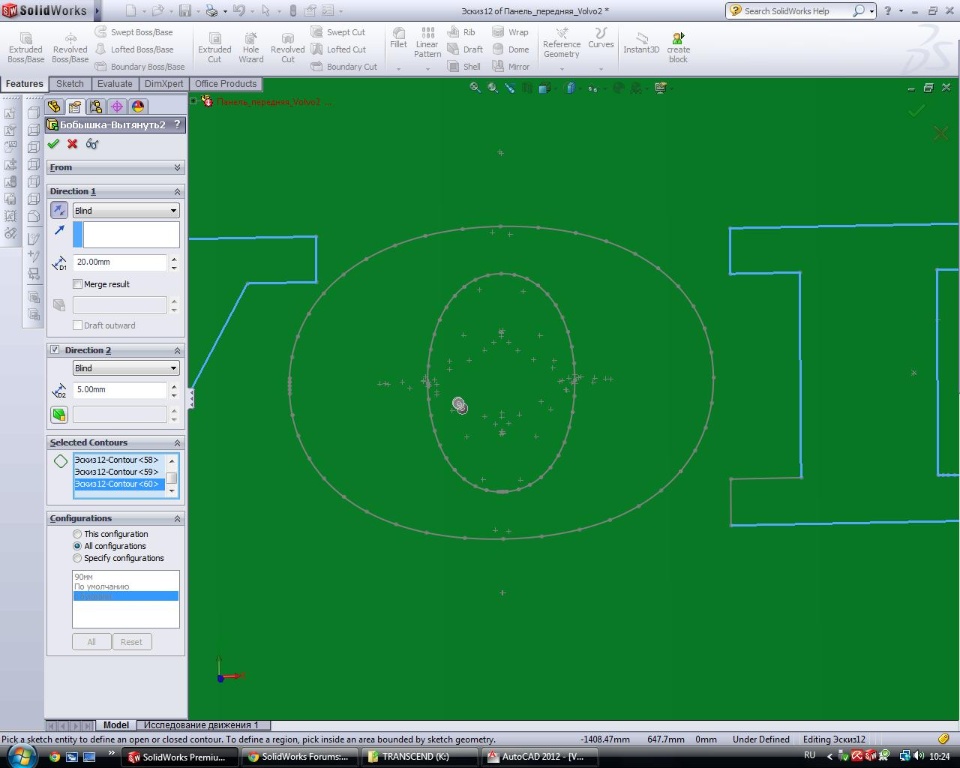Open the Curves tool
This screenshot has height=768, width=960.
pyautogui.click(x=601, y=38)
